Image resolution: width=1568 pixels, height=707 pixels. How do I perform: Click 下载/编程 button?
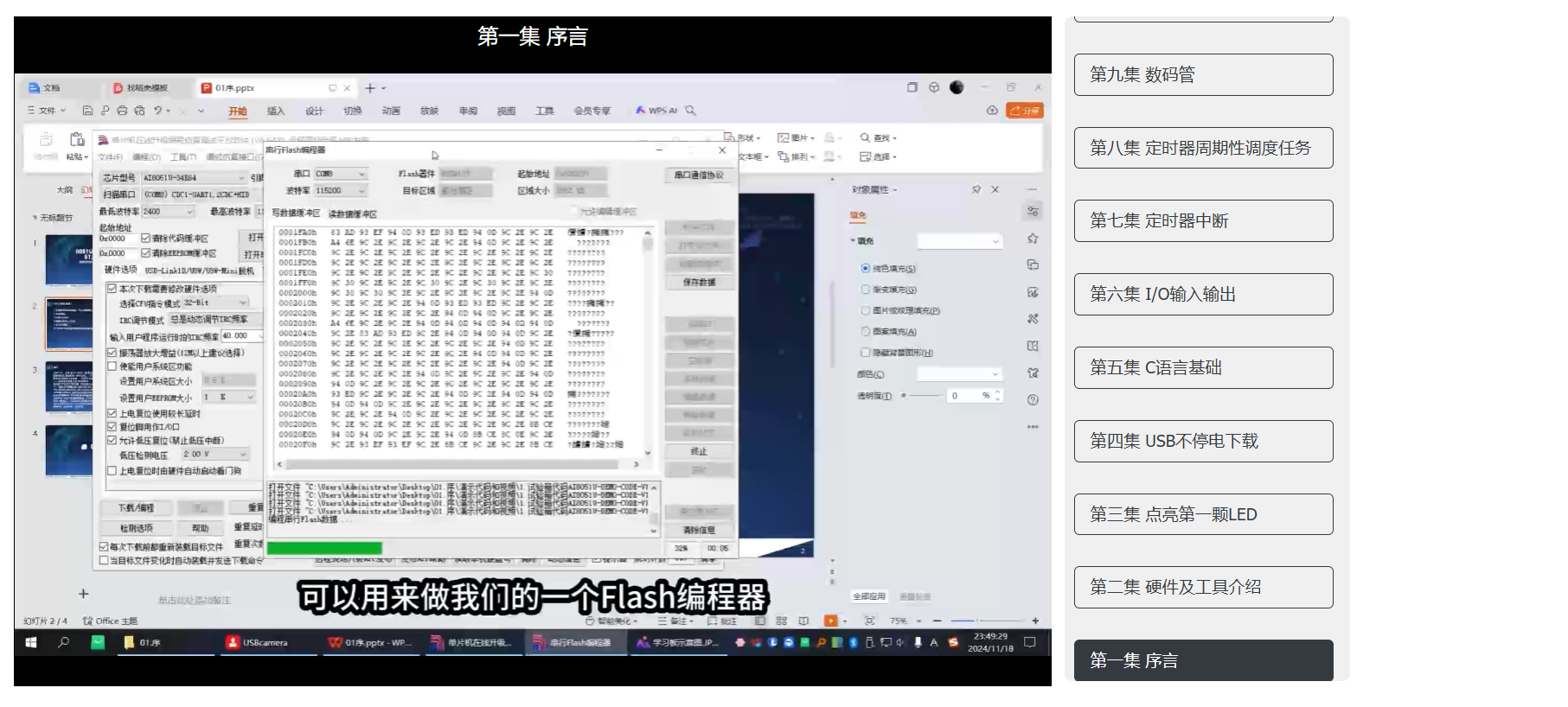point(136,508)
